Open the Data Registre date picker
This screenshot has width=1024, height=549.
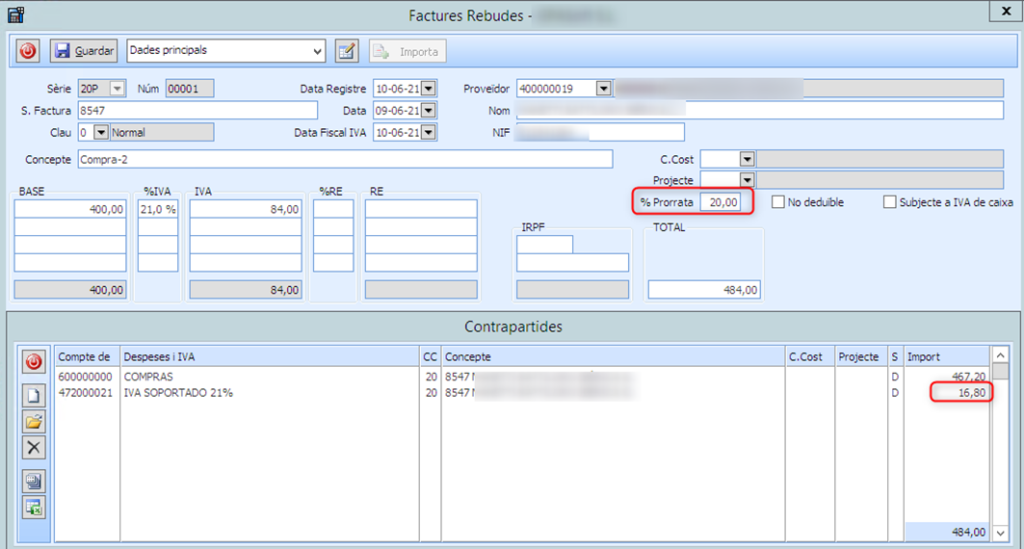pos(429,88)
